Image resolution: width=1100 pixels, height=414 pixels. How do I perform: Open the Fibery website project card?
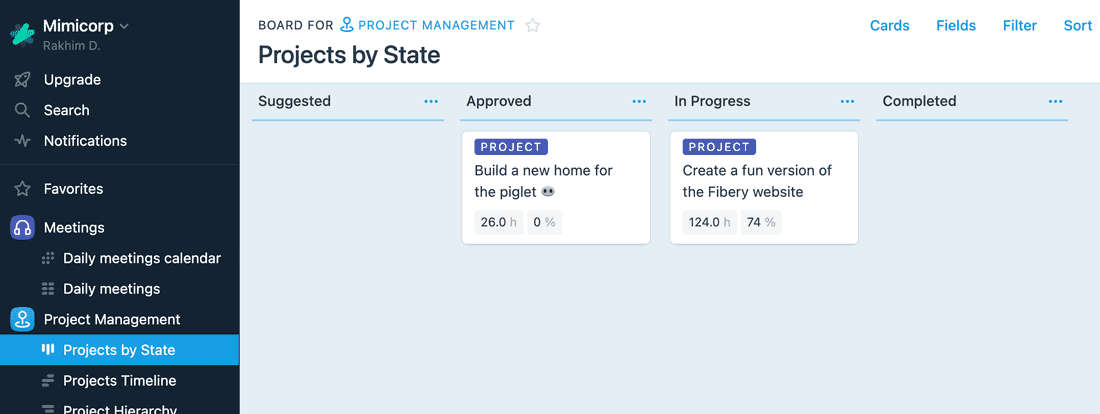point(764,187)
